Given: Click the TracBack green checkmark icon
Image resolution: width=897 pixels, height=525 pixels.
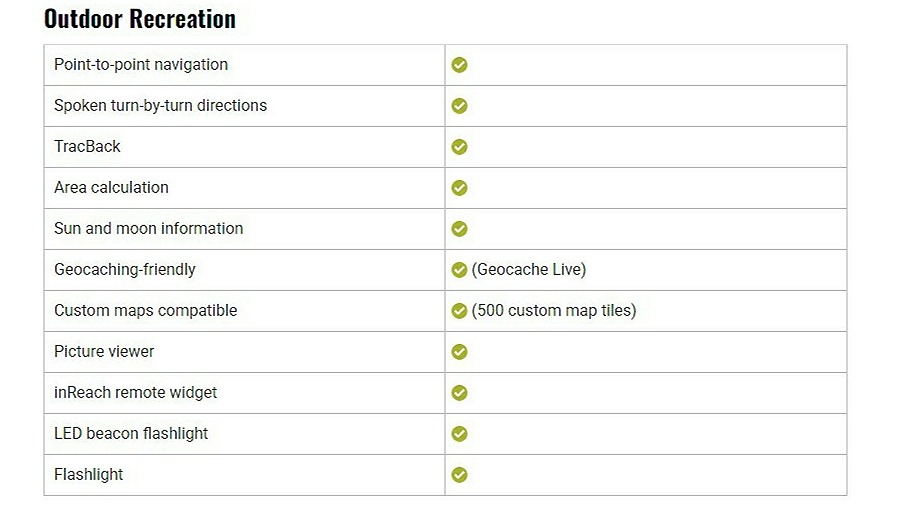Looking at the screenshot, I should [459, 147].
